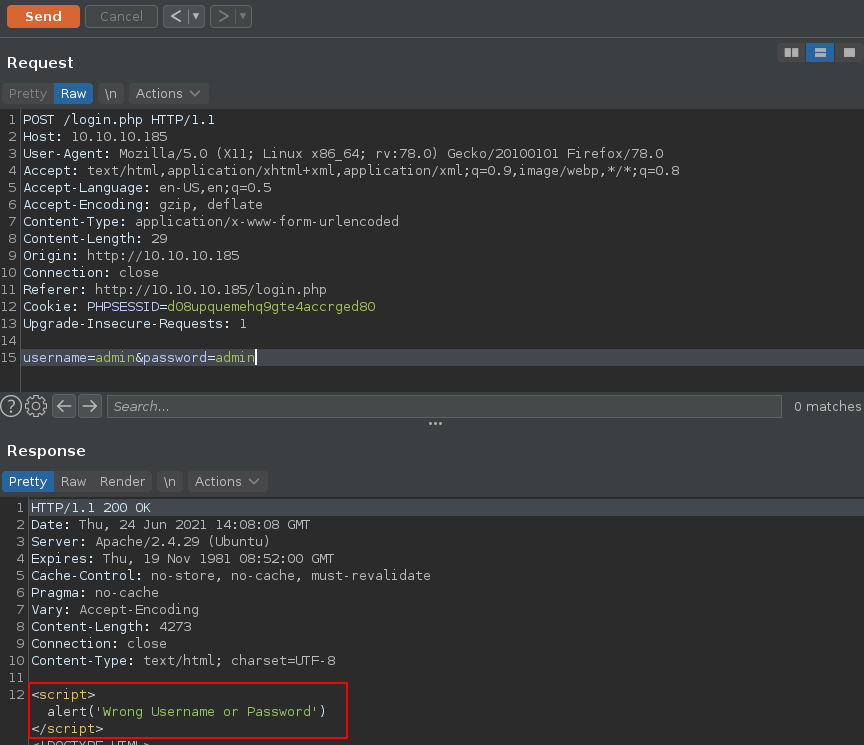
Task: Select side-by-side split layout icon
Action: click(x=792, y=53)
